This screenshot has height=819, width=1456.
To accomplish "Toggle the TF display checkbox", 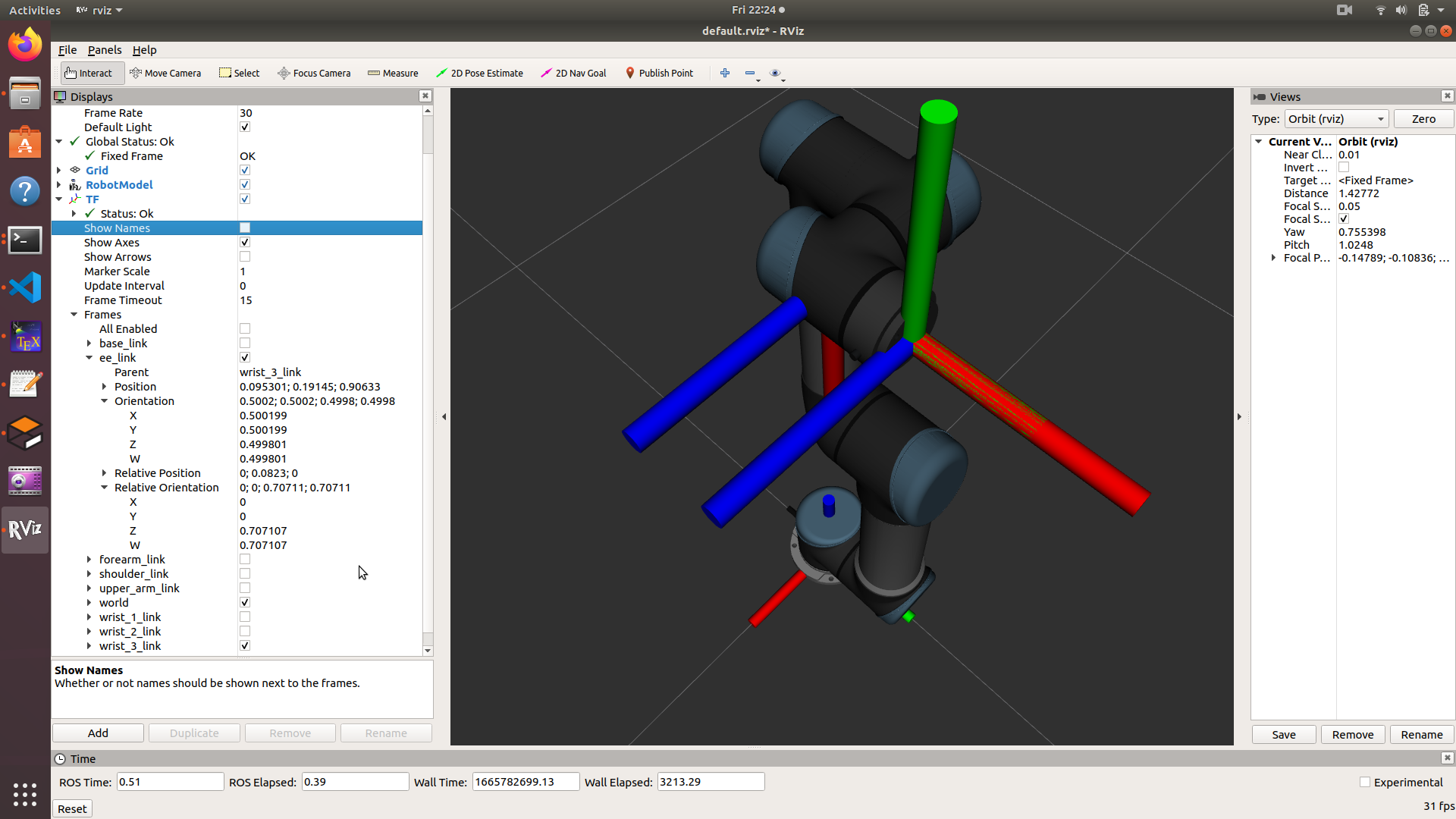I will (245, 199).
